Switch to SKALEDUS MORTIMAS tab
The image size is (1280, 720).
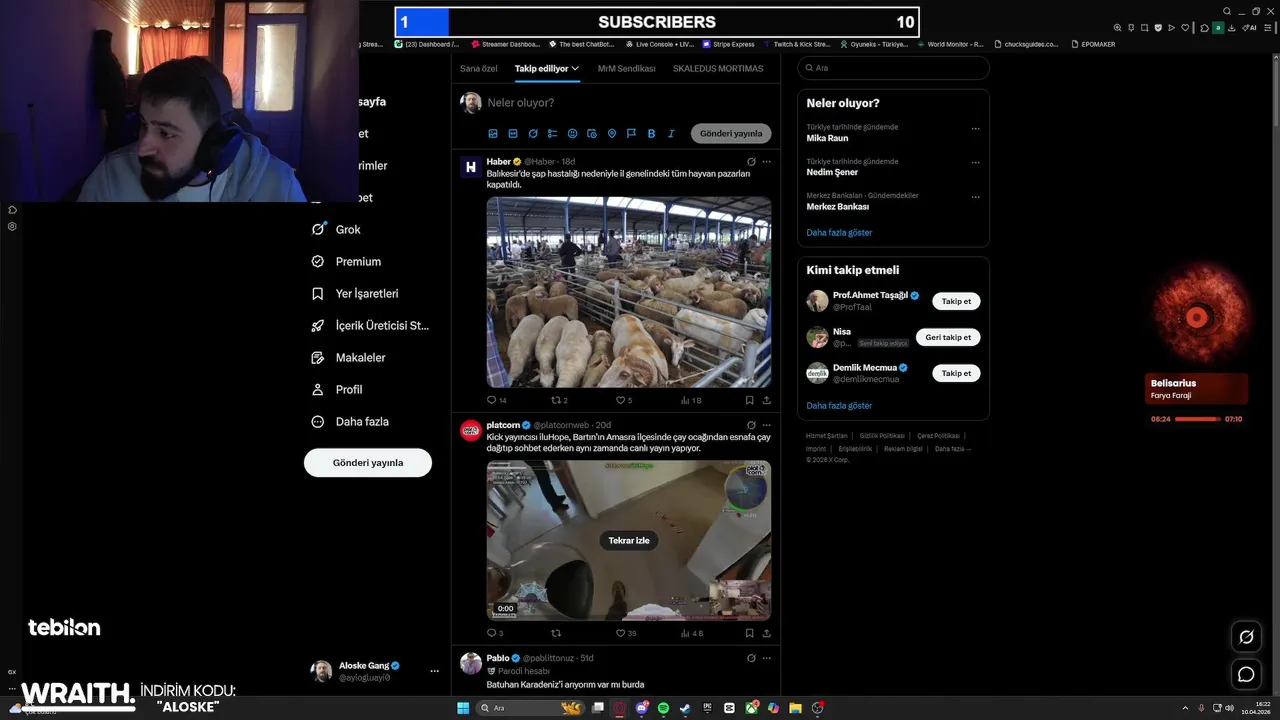tap(718, 68)
